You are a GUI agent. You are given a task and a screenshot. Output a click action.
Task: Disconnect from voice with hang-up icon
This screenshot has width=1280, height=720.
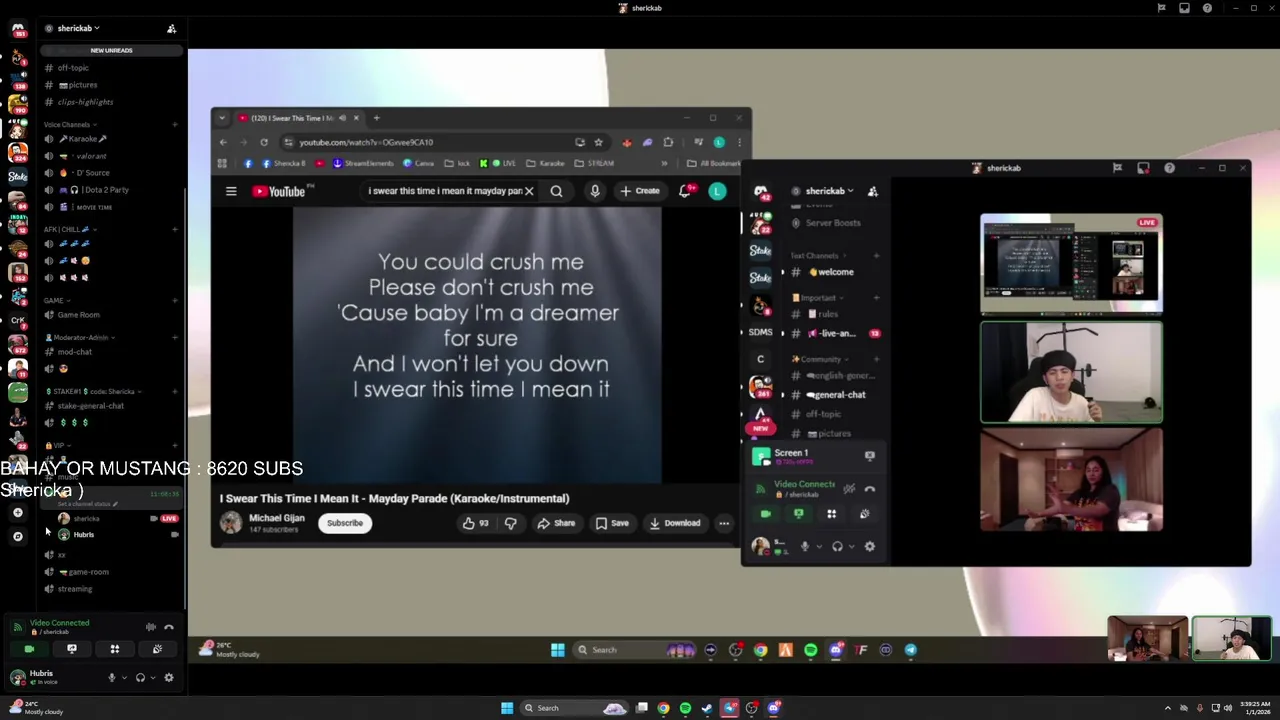tap(169, 627)
